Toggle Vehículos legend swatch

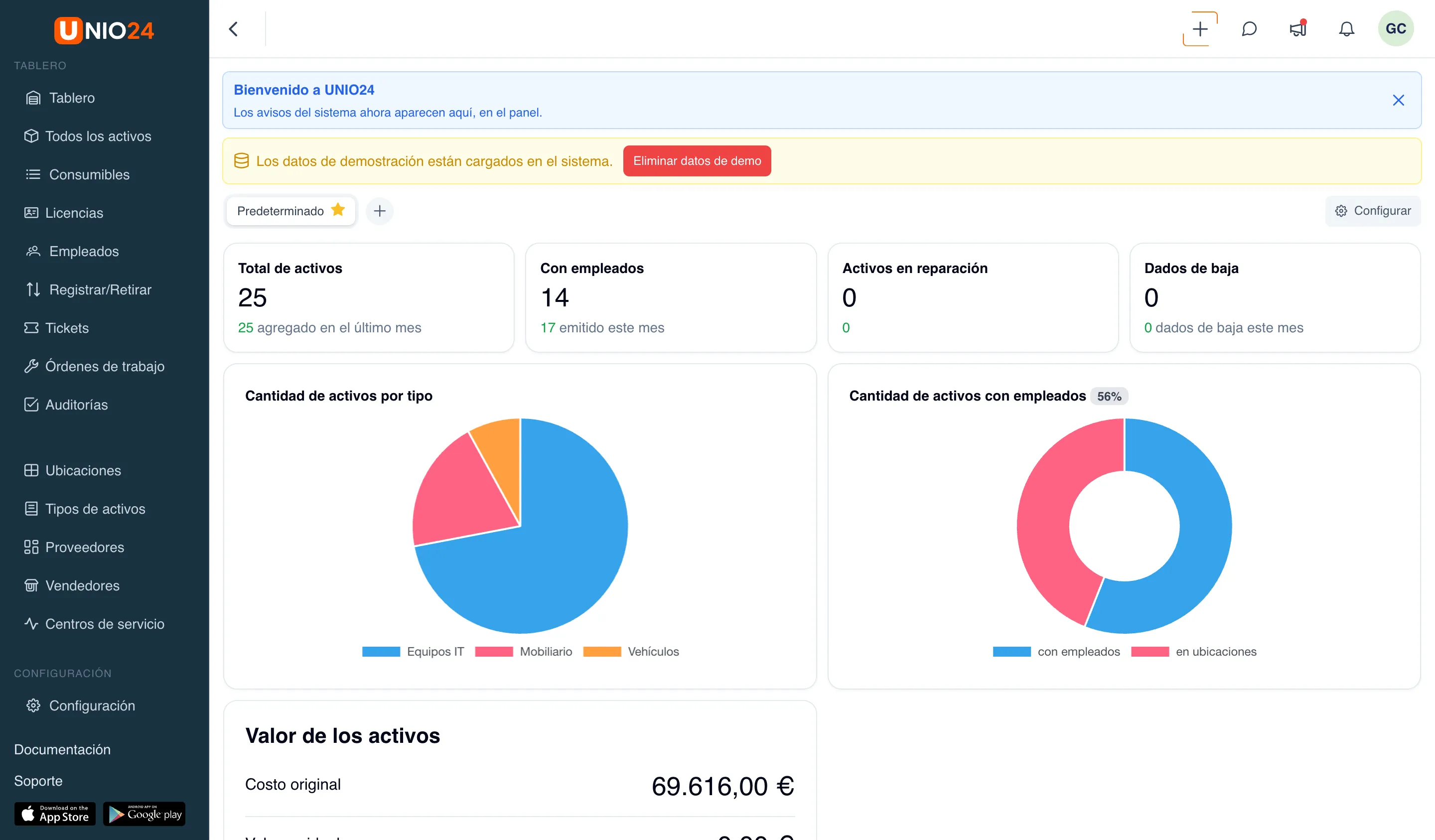pos(602,652)
